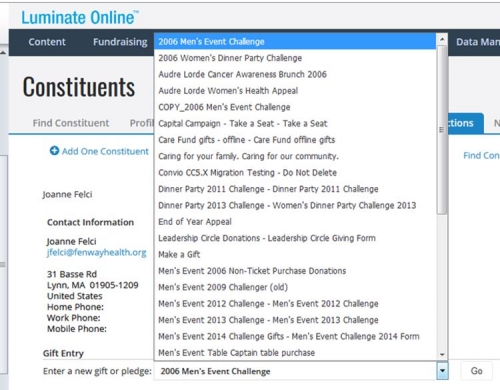The height and width of the screenshot is (390, 500).
Task: Click the dropdown list scroll up arrow
Action: point(442,40)
